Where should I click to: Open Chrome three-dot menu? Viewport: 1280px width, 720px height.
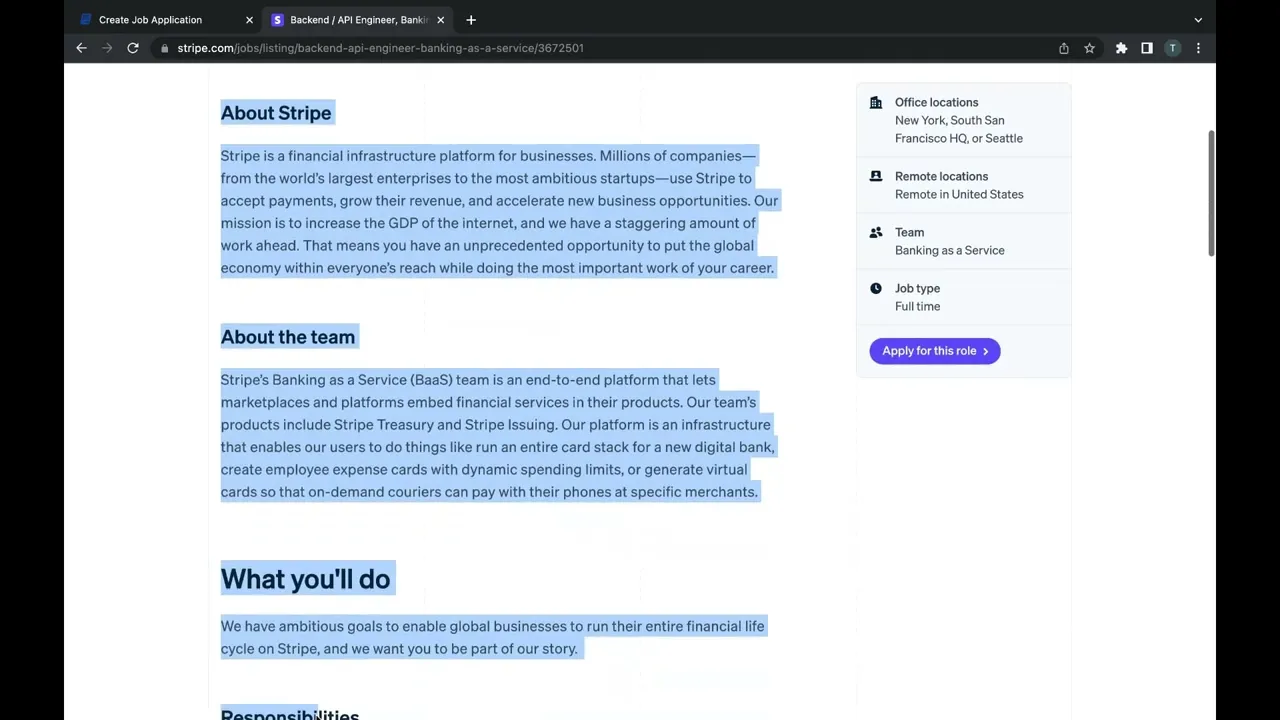[x=1198, y=48]
